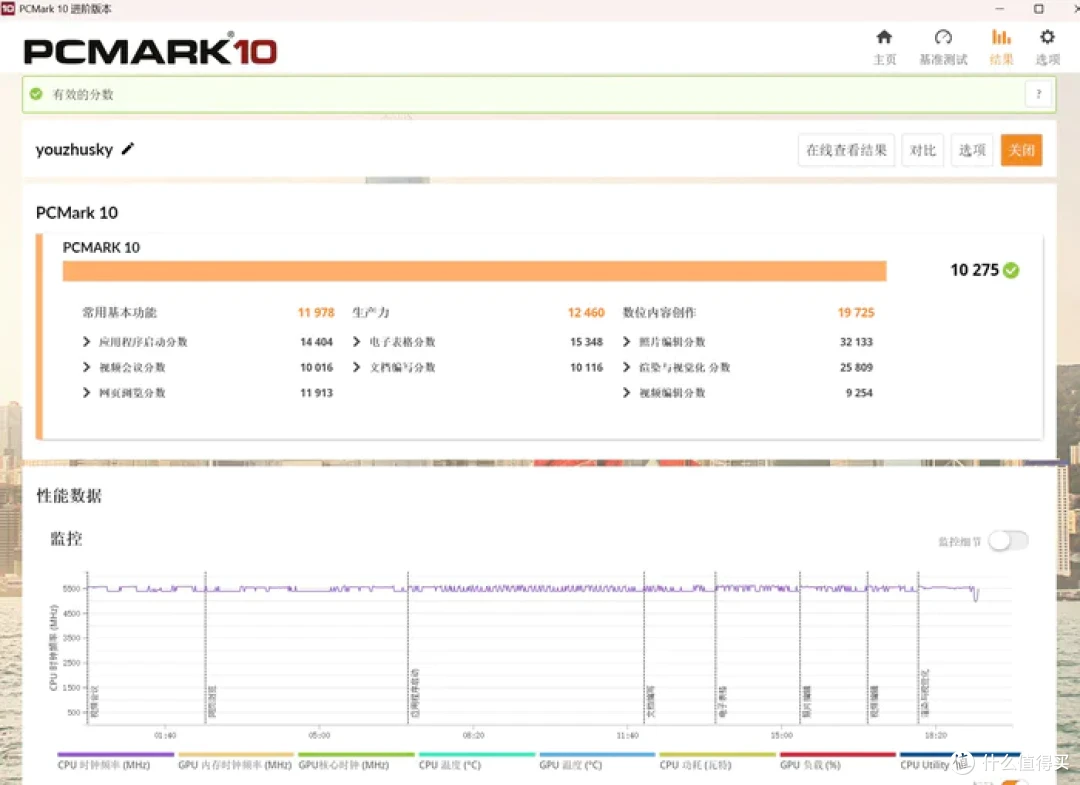Click the green check beside 有效的分数
This screenshot has height=785, width=1080.
(37, 94)
